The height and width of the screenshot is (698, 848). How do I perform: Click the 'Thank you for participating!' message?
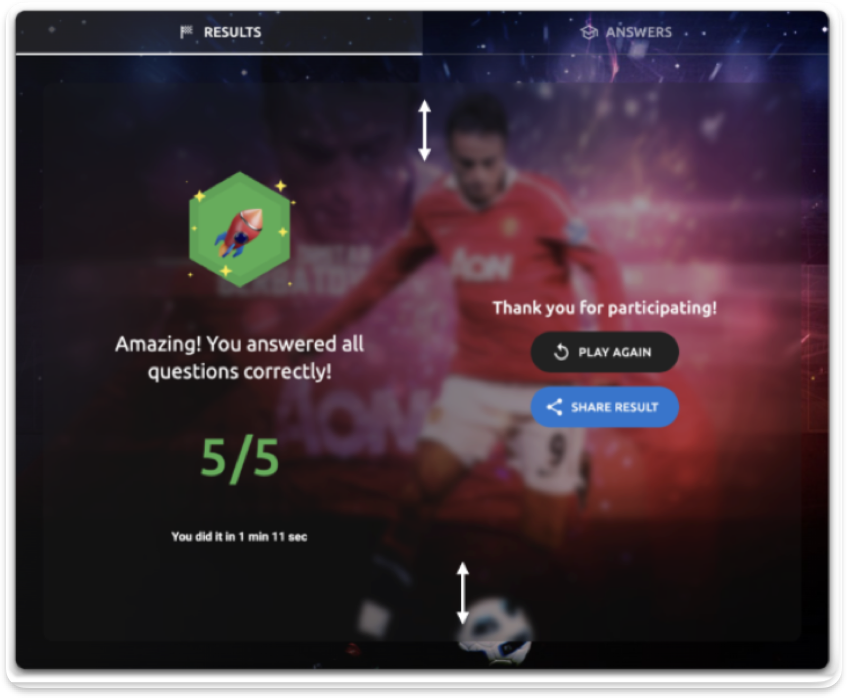pos(605,308)
